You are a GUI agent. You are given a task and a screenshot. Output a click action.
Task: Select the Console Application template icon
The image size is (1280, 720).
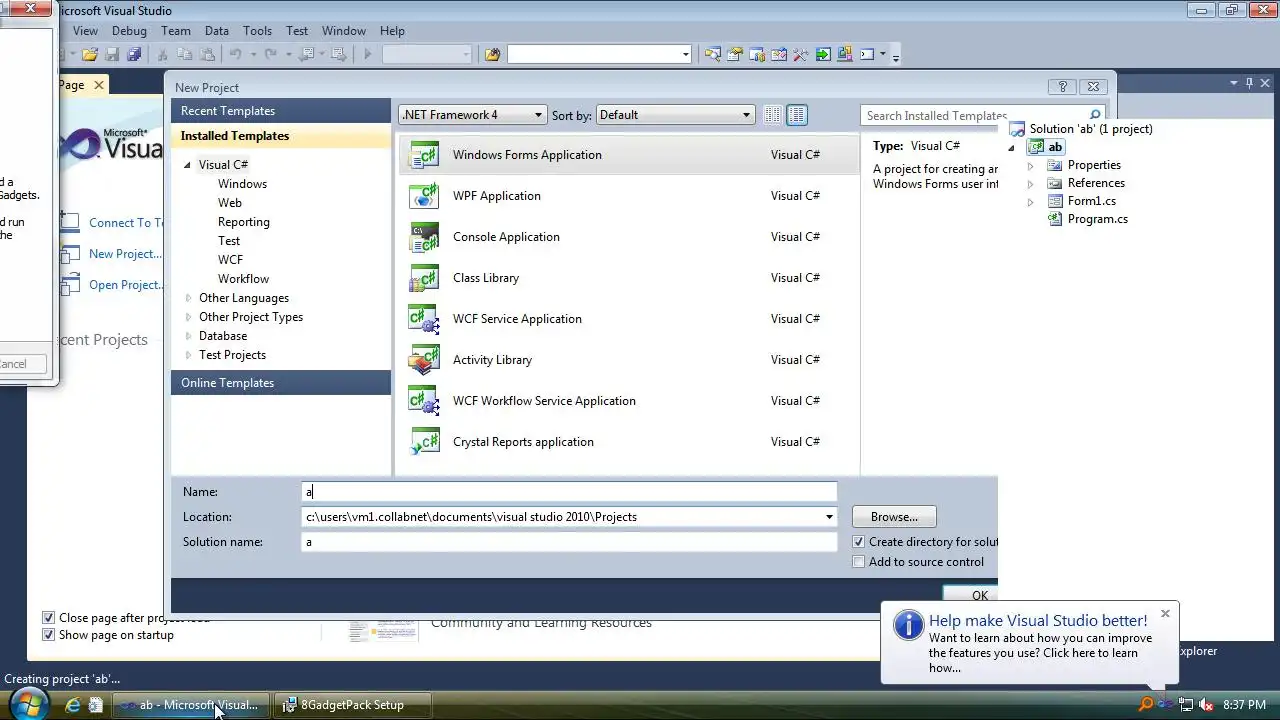pos(424,237)
